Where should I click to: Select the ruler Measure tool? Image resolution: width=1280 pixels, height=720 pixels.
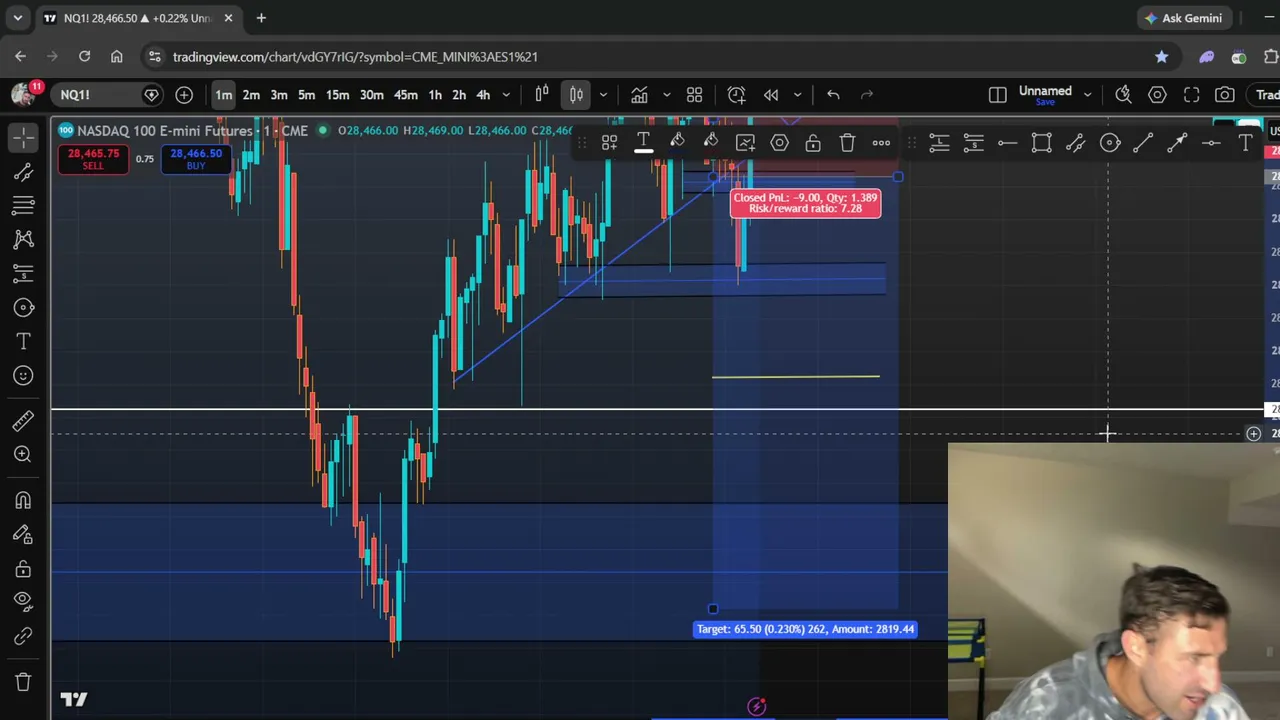23,421
